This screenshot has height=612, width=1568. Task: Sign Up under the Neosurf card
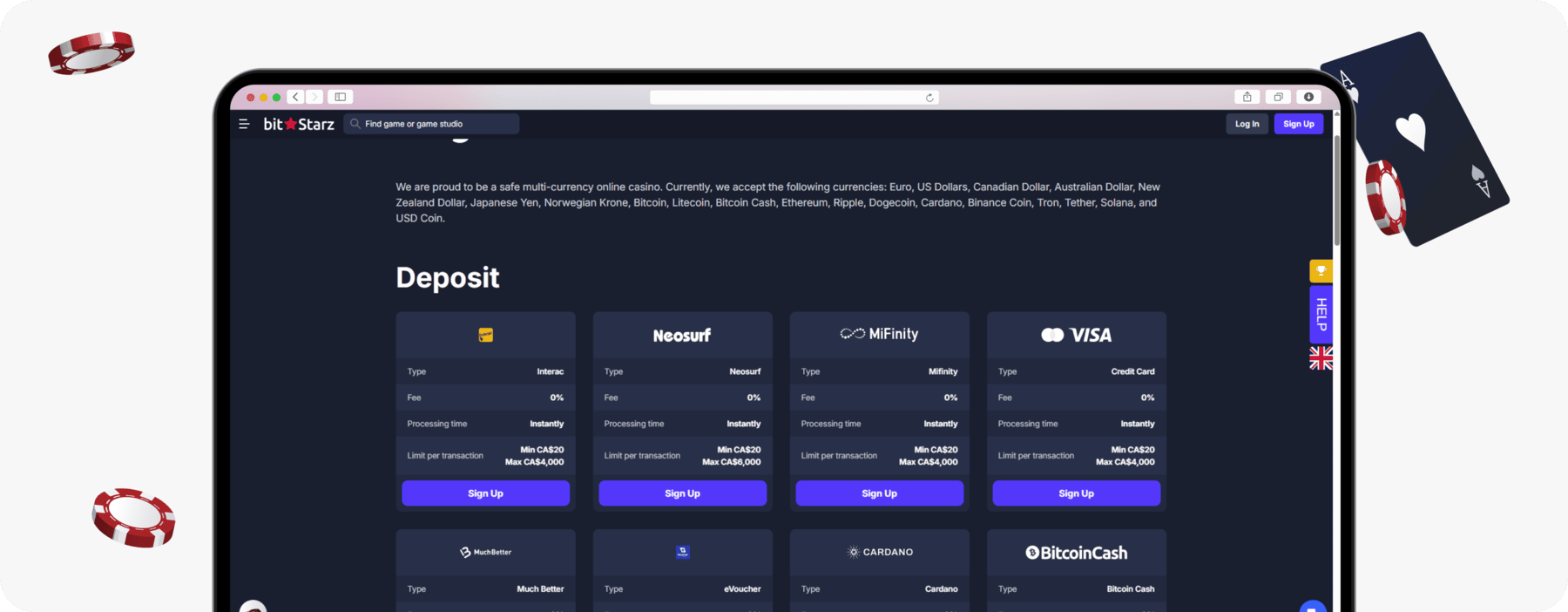coord(682,493)
